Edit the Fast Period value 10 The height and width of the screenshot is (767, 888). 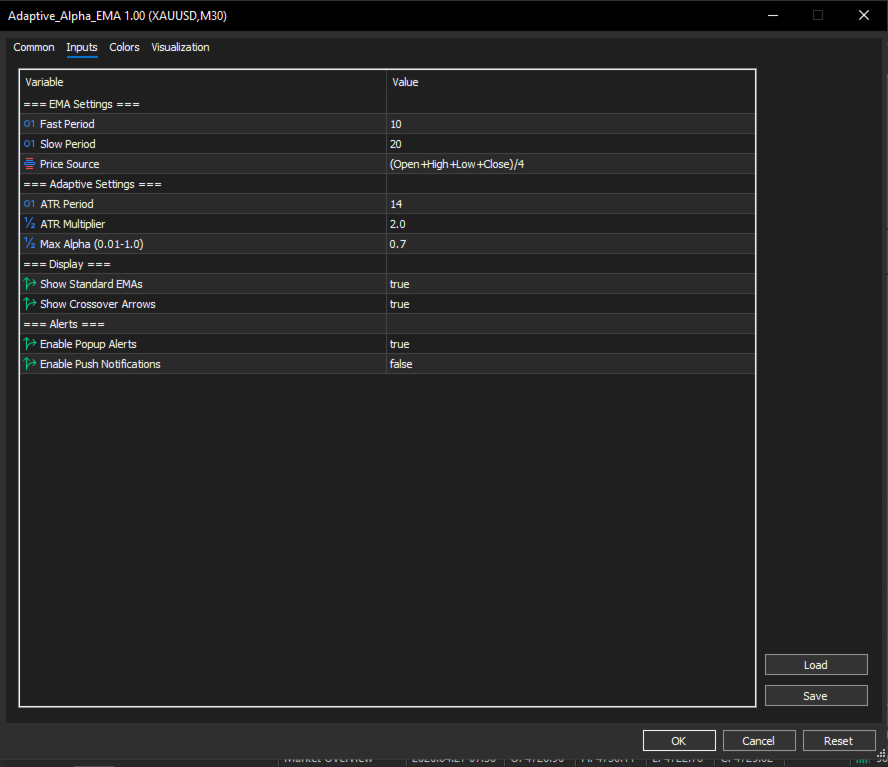tap(571, 124)
